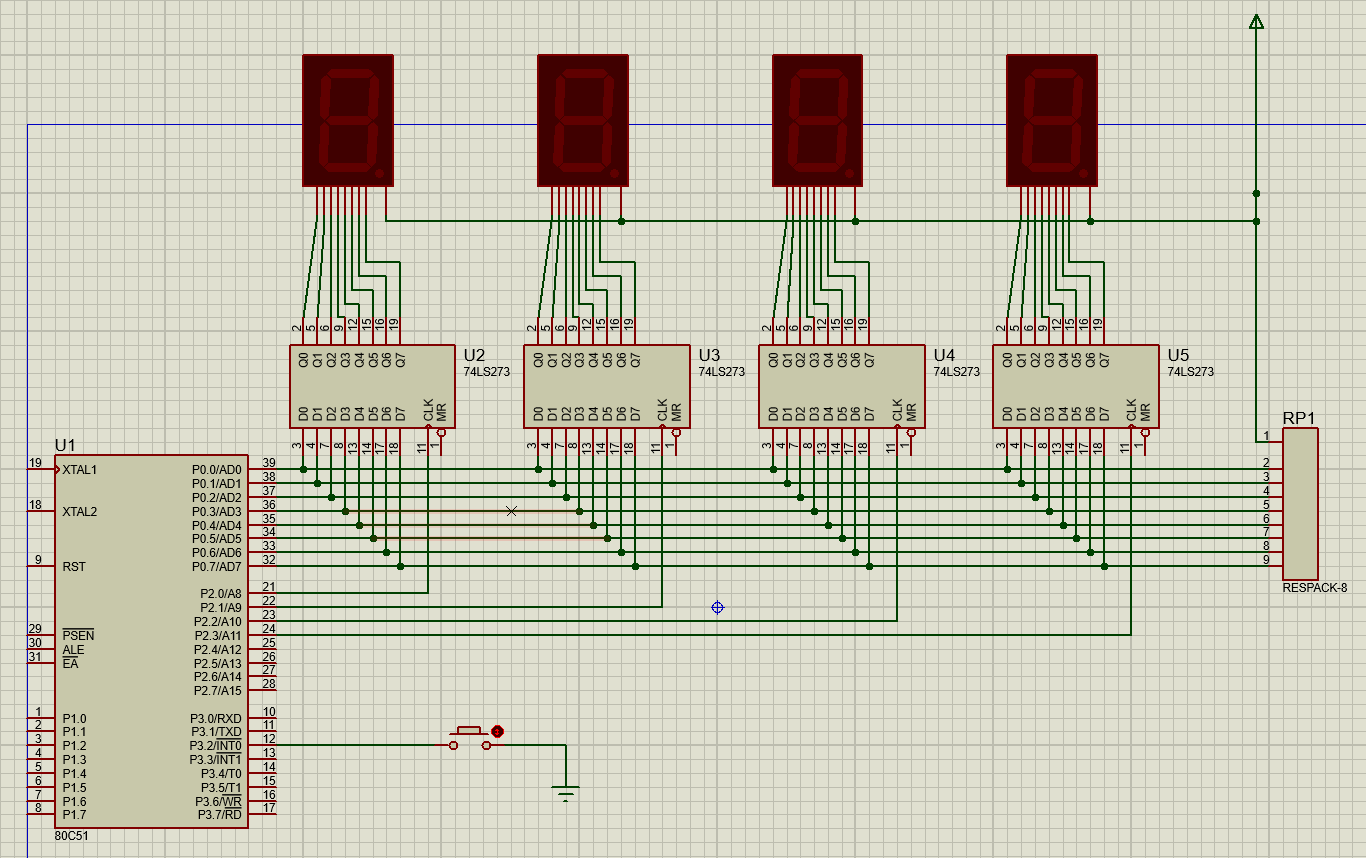The image size is (1366, 858).
Task: Click the RP1 reference label
Action: (x=1299, y=418)
